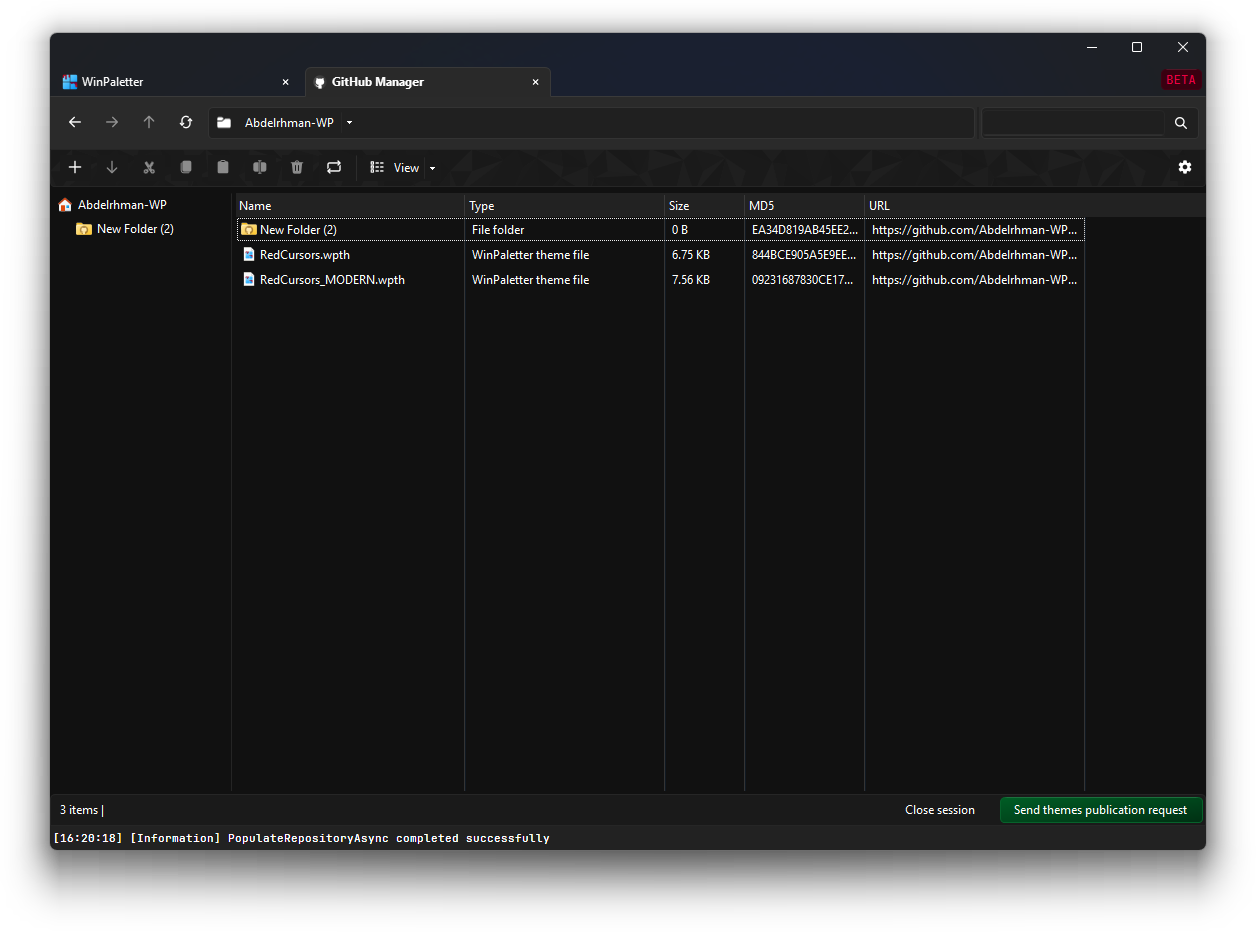Select New Folder (2) in the tree
This screenshot has height=932, width=1256.
pyautogui.click(x=135, y=229)
